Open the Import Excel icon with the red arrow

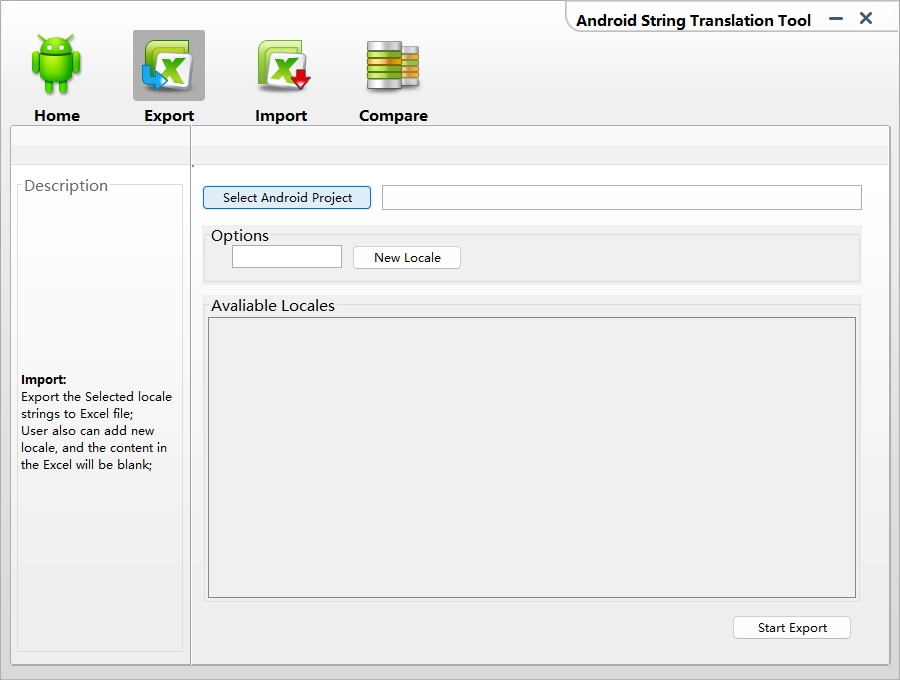283,65
